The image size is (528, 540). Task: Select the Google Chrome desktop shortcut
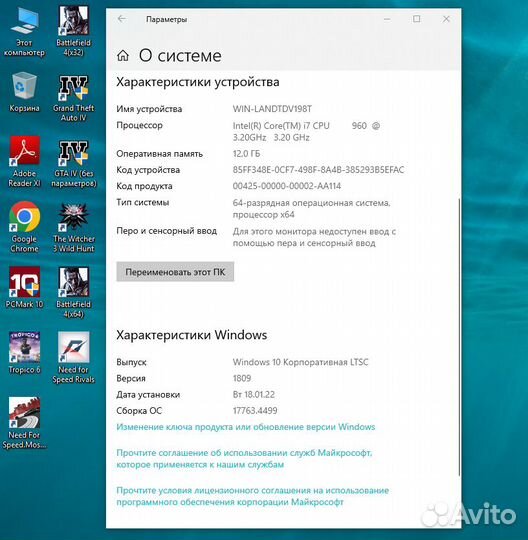[24, 227]
